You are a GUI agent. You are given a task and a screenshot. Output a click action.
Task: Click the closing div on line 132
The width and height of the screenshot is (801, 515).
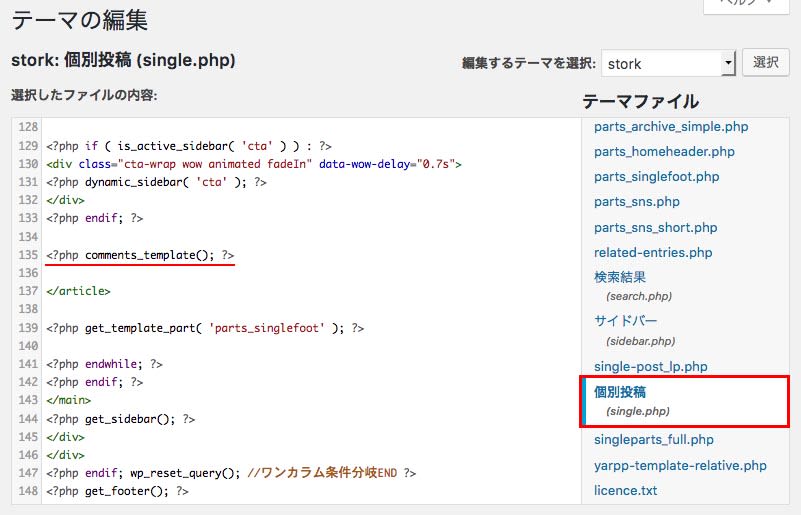[x=65, y=200]
